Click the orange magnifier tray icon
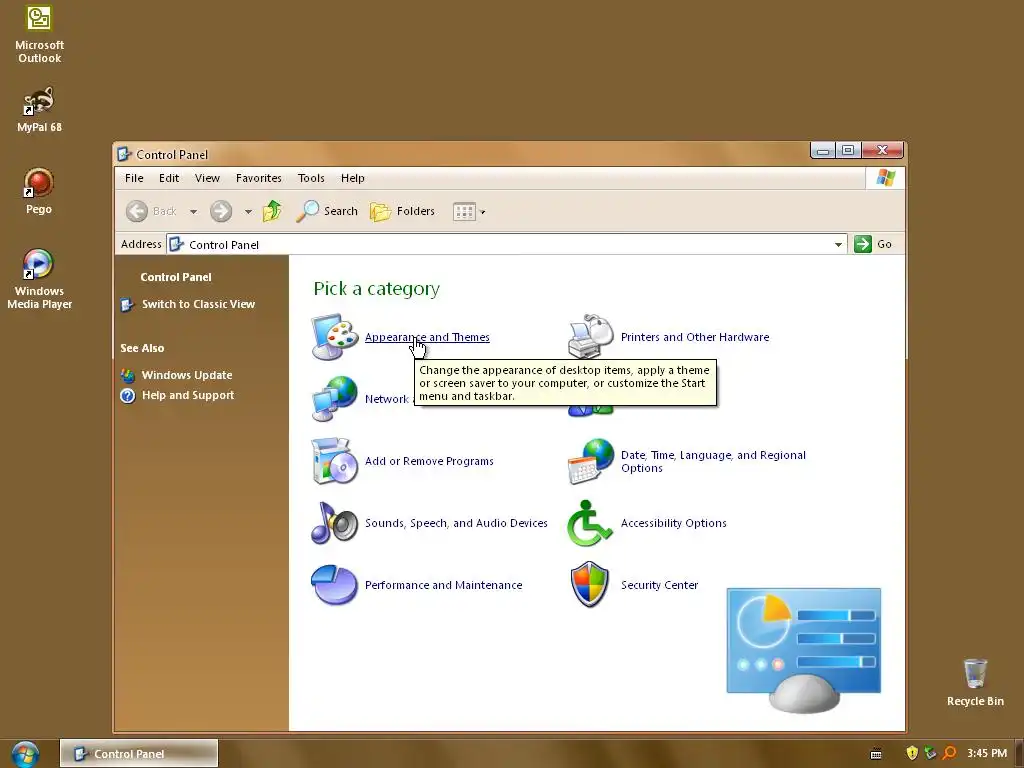The height and width of the screenshot is (768, 1024). (x=949, y=753)
